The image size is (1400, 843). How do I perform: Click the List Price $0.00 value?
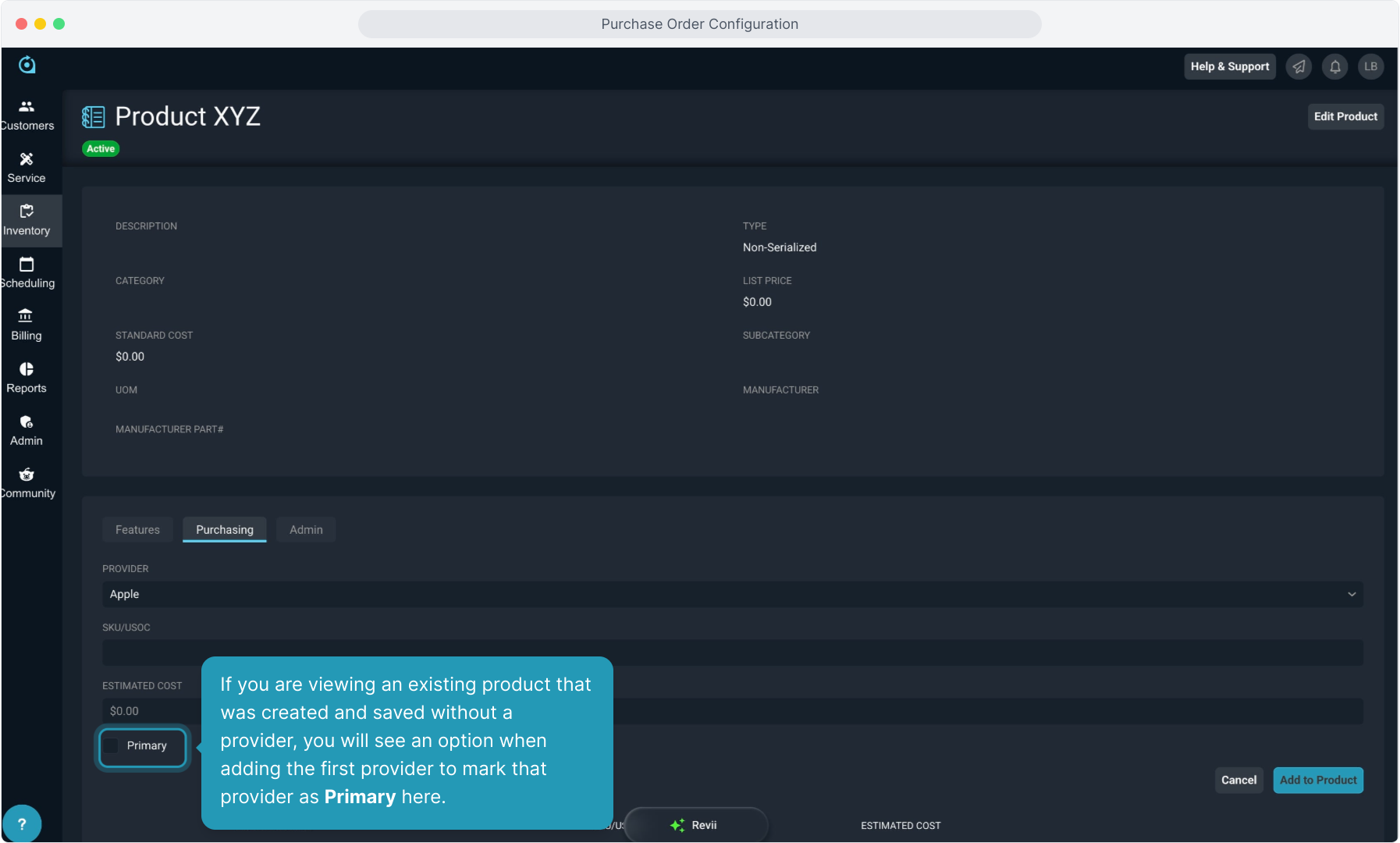tap(757, 302)
